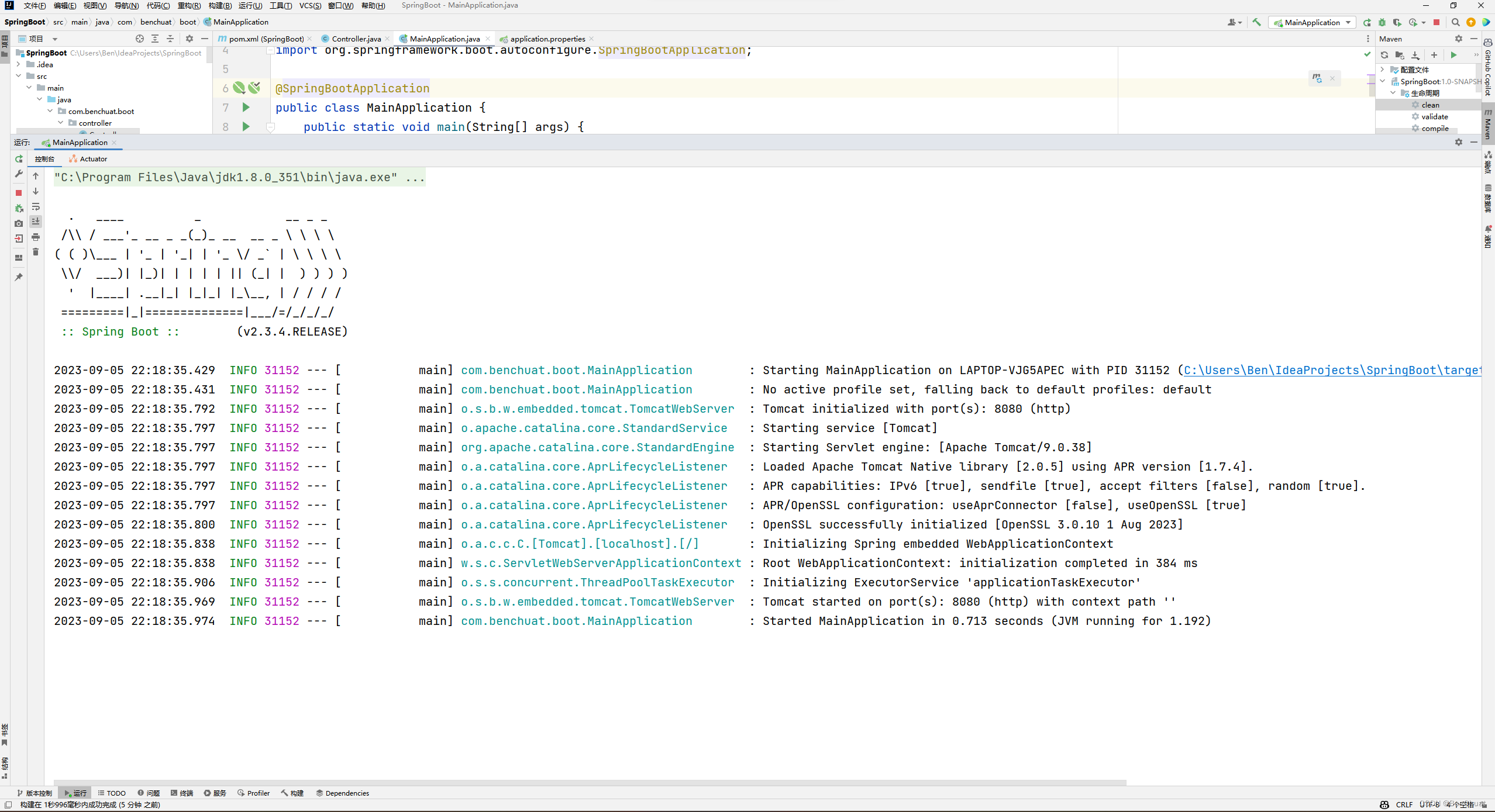Print the console contents
1495x812 pixels.
tap(36, 237)
